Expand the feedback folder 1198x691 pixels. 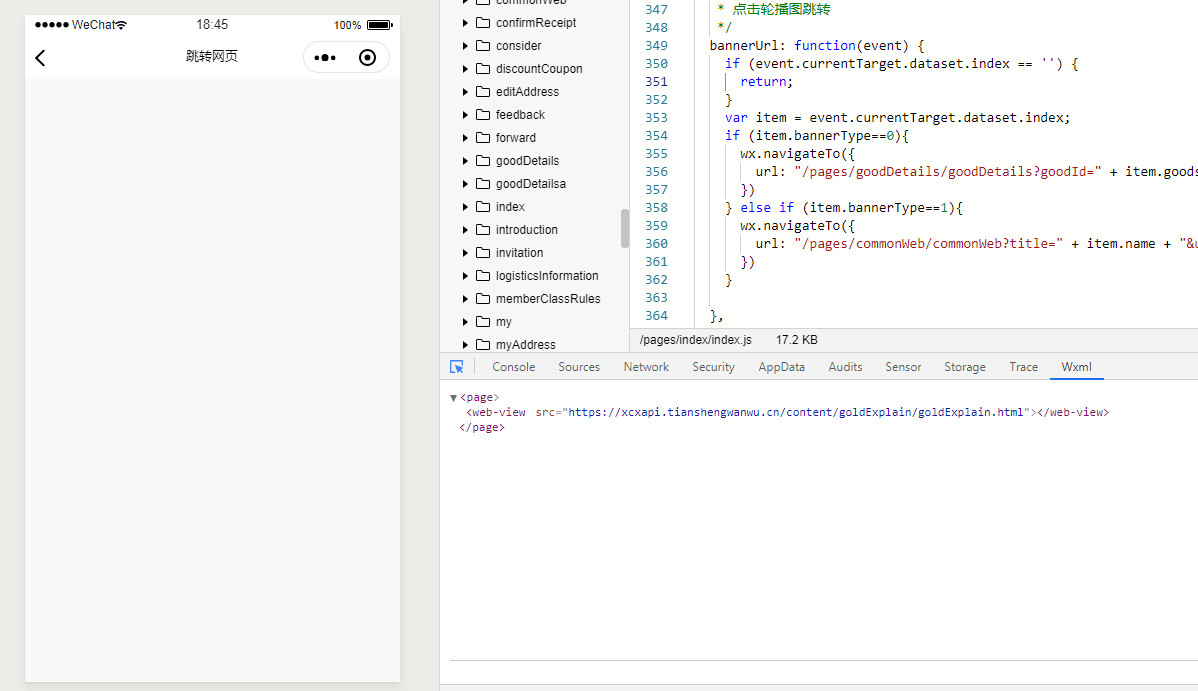(x=465, y=115)
